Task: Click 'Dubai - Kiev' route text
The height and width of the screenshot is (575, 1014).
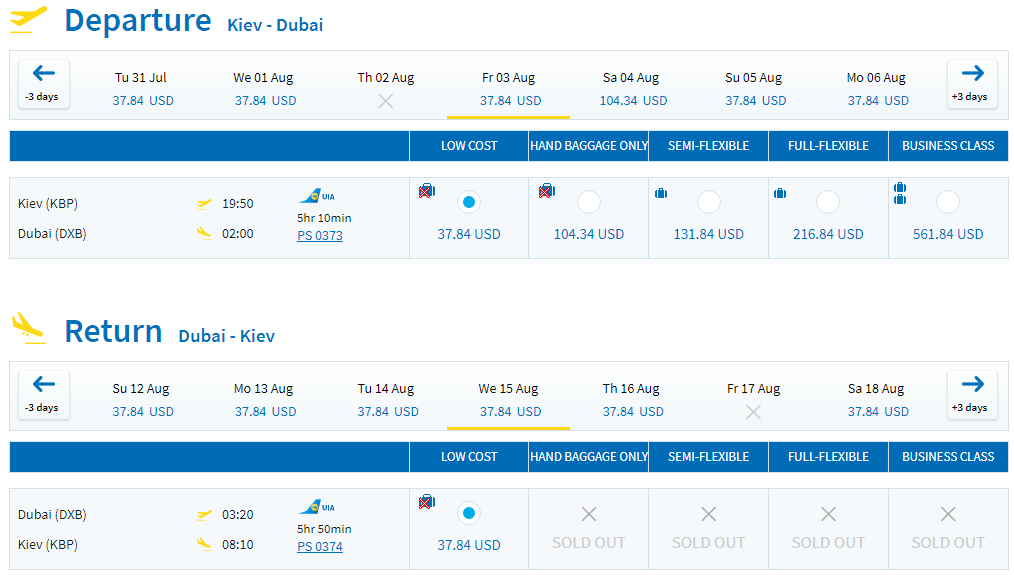Action: point(226,336)
